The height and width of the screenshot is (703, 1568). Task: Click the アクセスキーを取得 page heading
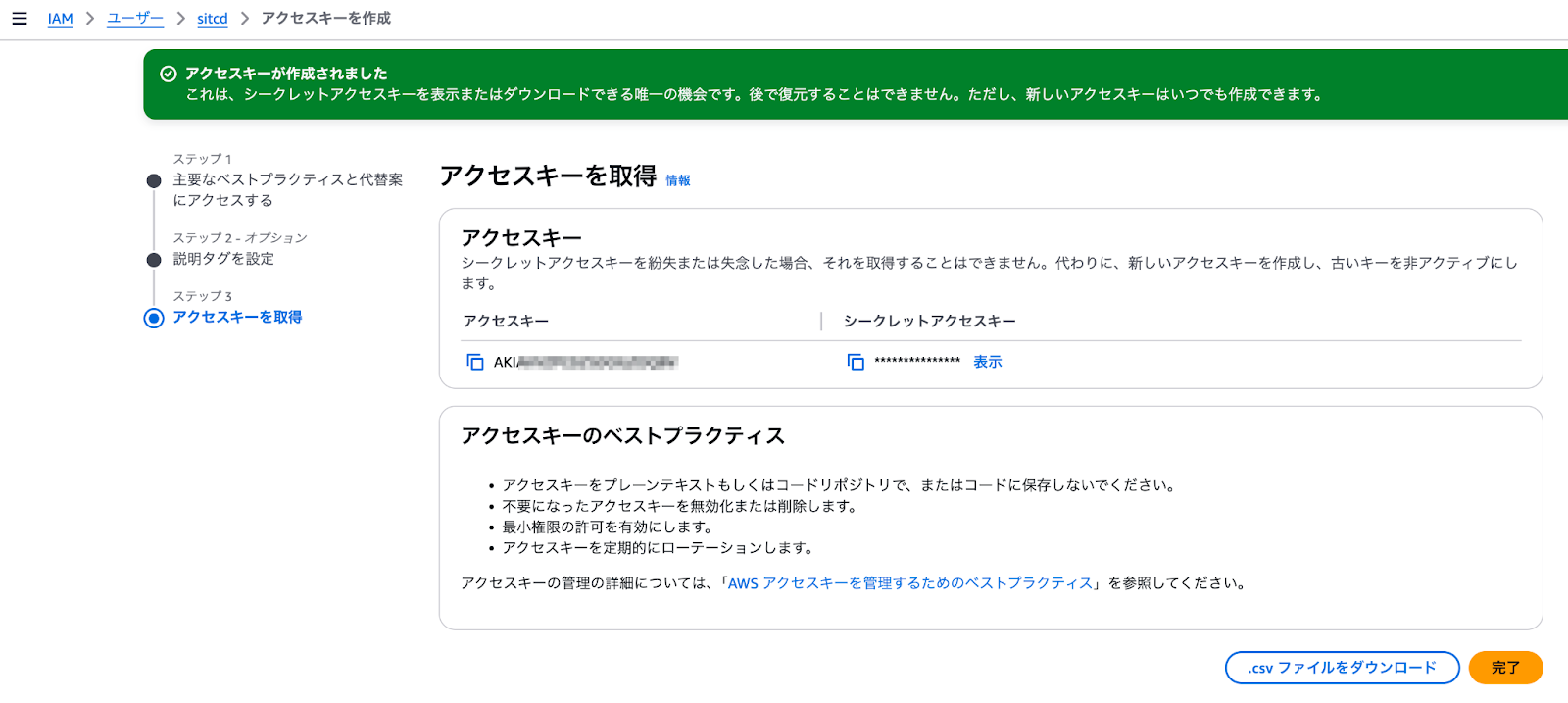point(548,176)
